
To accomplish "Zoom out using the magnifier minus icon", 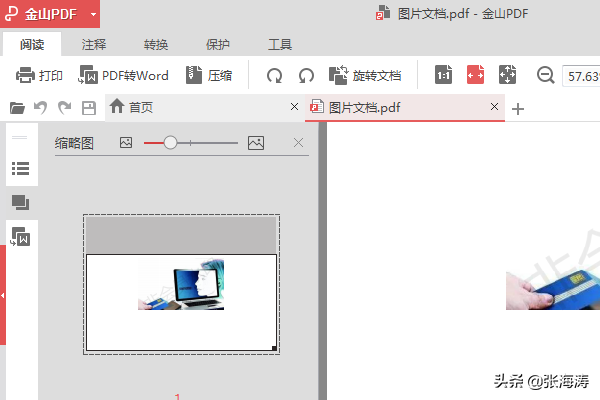I will click(x=546, y=75).
